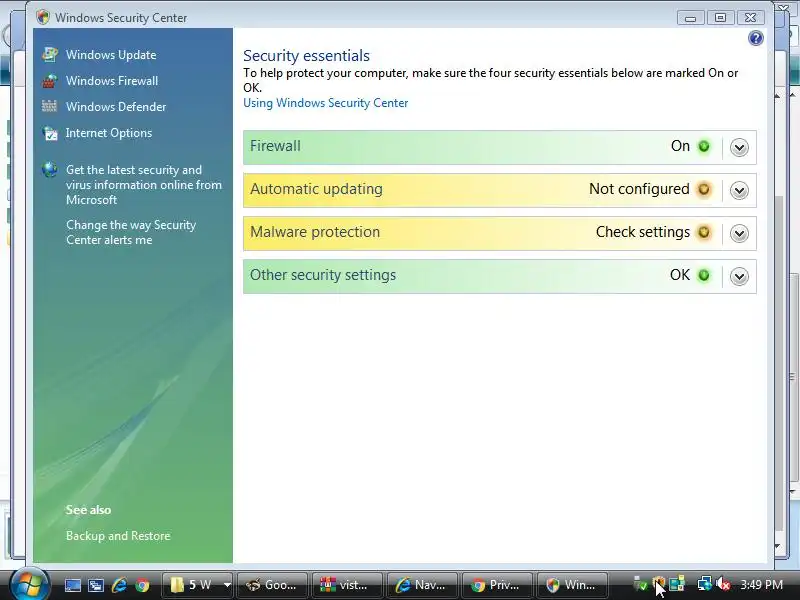Viewport: 800px width, 600px height.
Task: Open Windows Defender from the sidebar
Action: coord(116,107)
